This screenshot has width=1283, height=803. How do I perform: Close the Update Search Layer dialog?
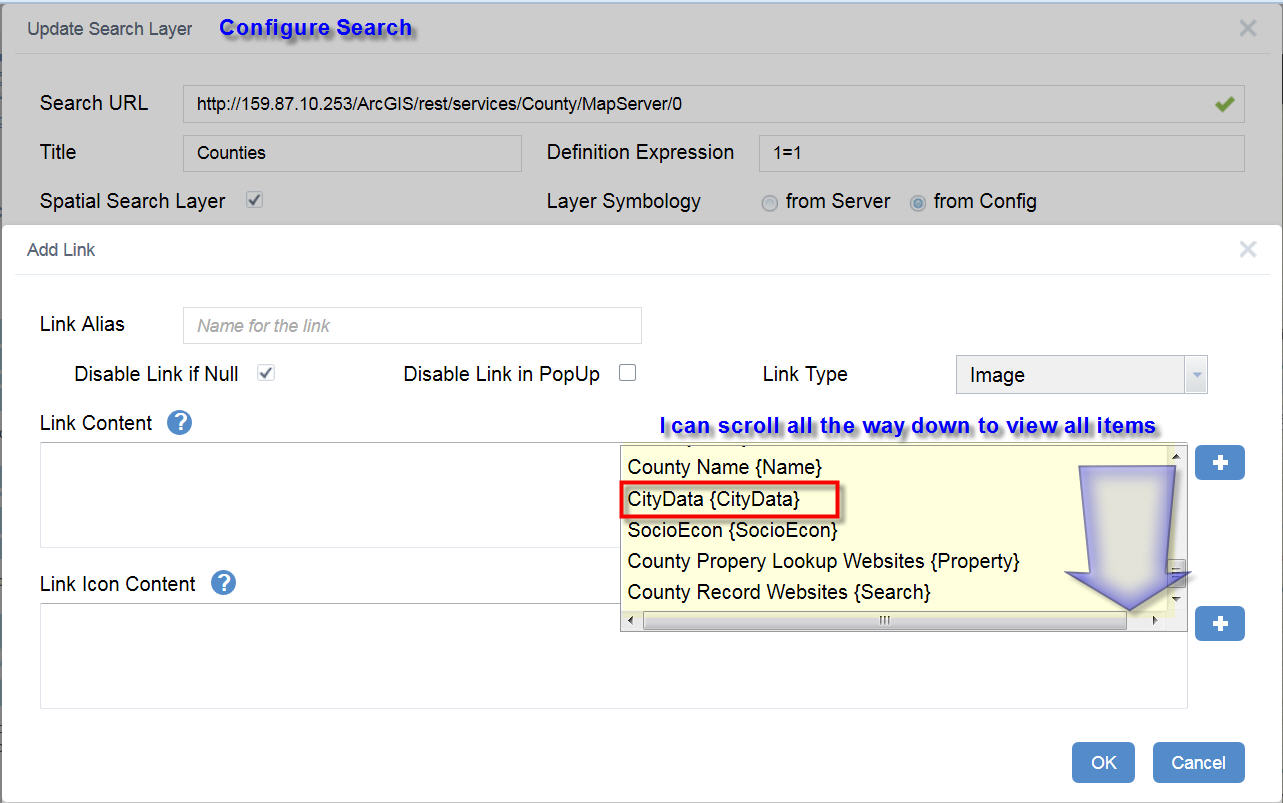[x=1247, y=28]
